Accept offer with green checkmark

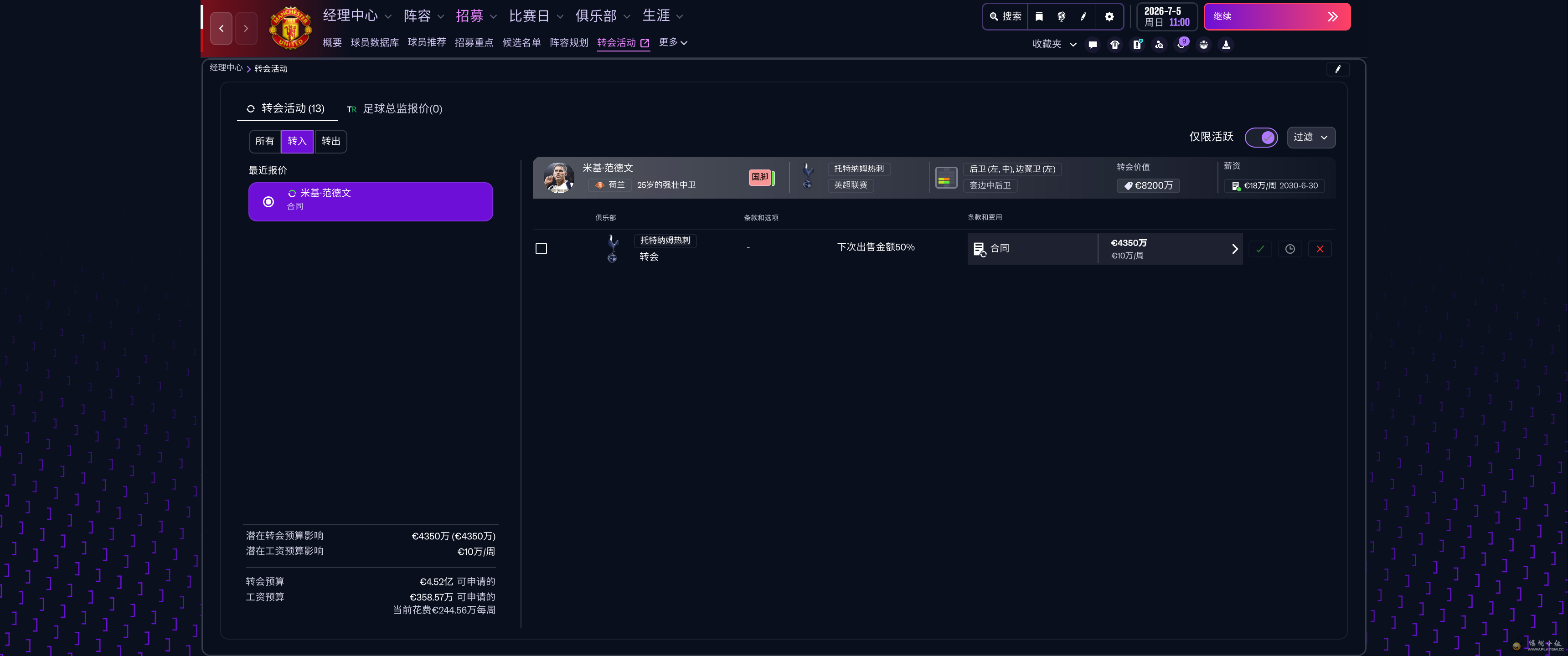1260,249
